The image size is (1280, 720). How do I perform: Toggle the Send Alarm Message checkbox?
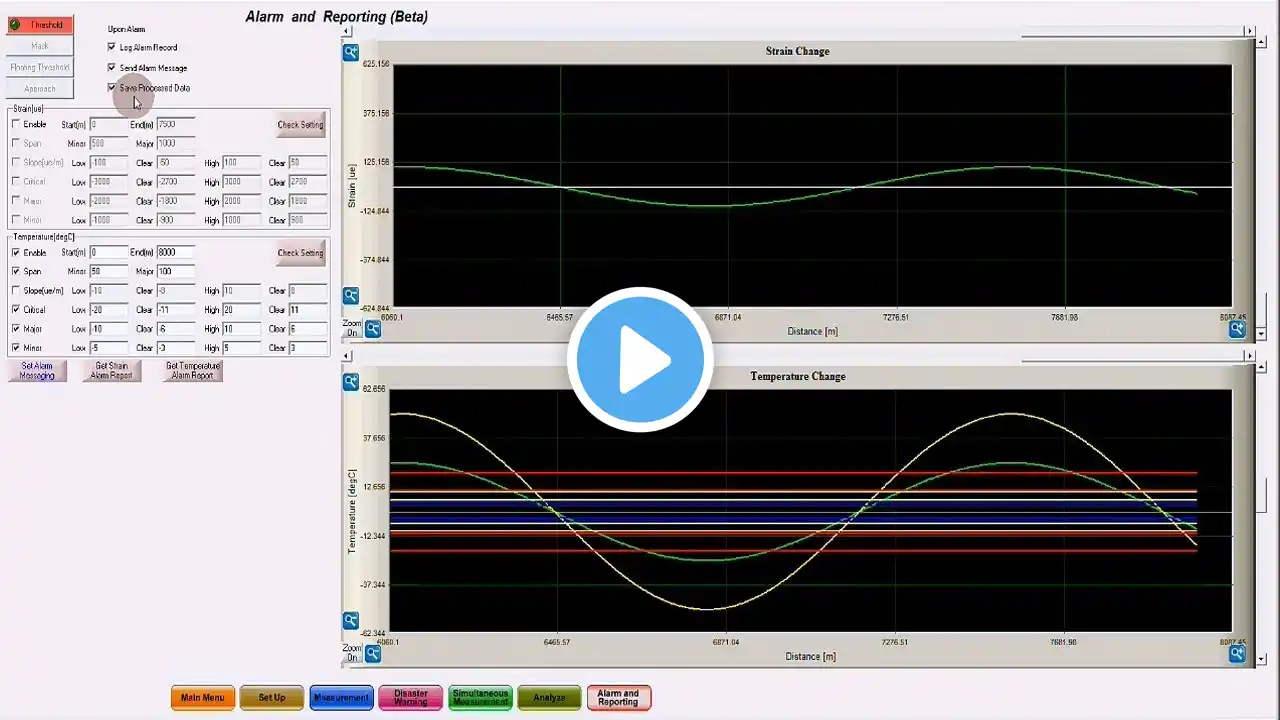pyautogui.click(x=112, y=68)
